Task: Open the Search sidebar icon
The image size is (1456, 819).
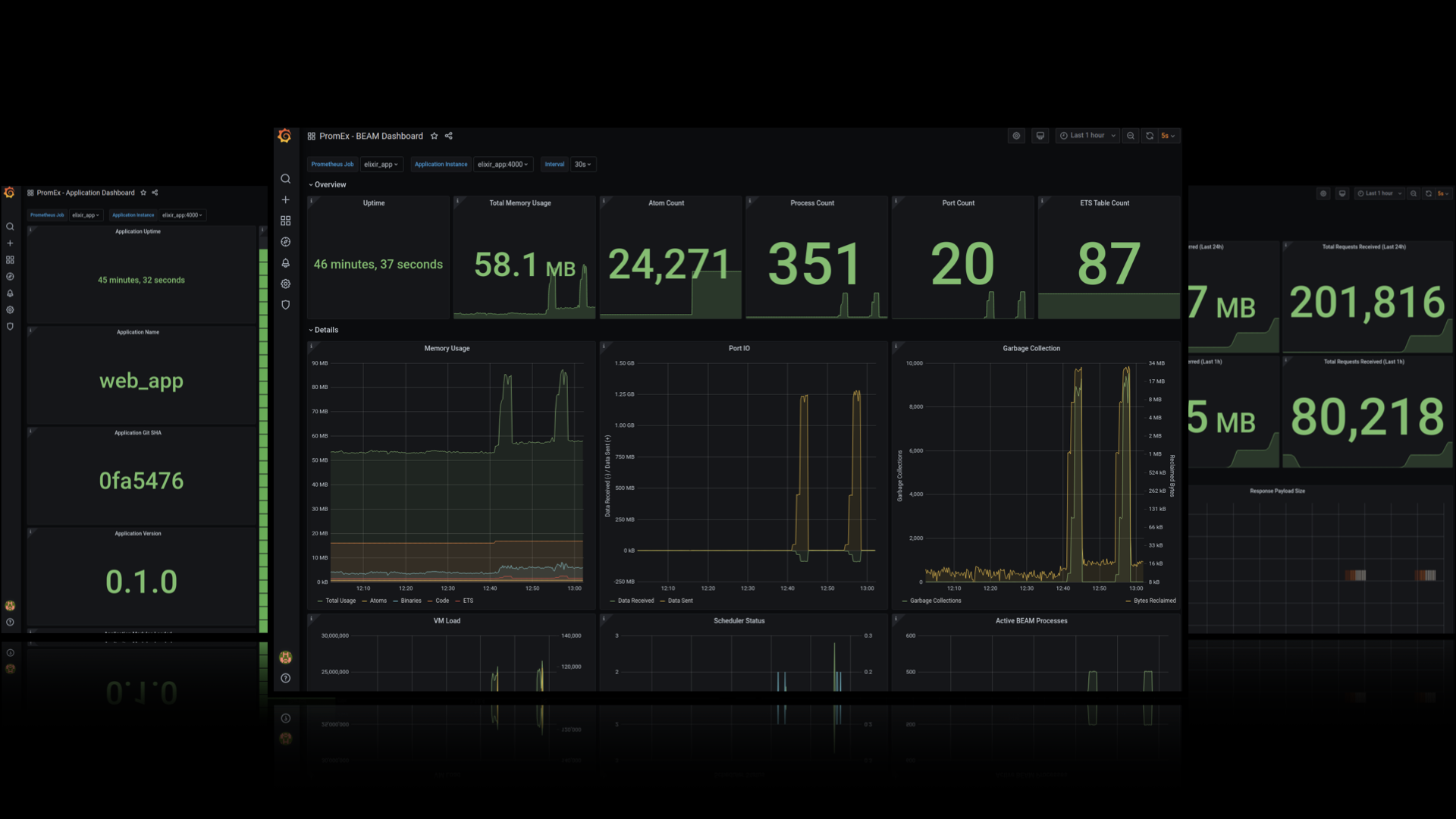Action: [x=285, y=178]
